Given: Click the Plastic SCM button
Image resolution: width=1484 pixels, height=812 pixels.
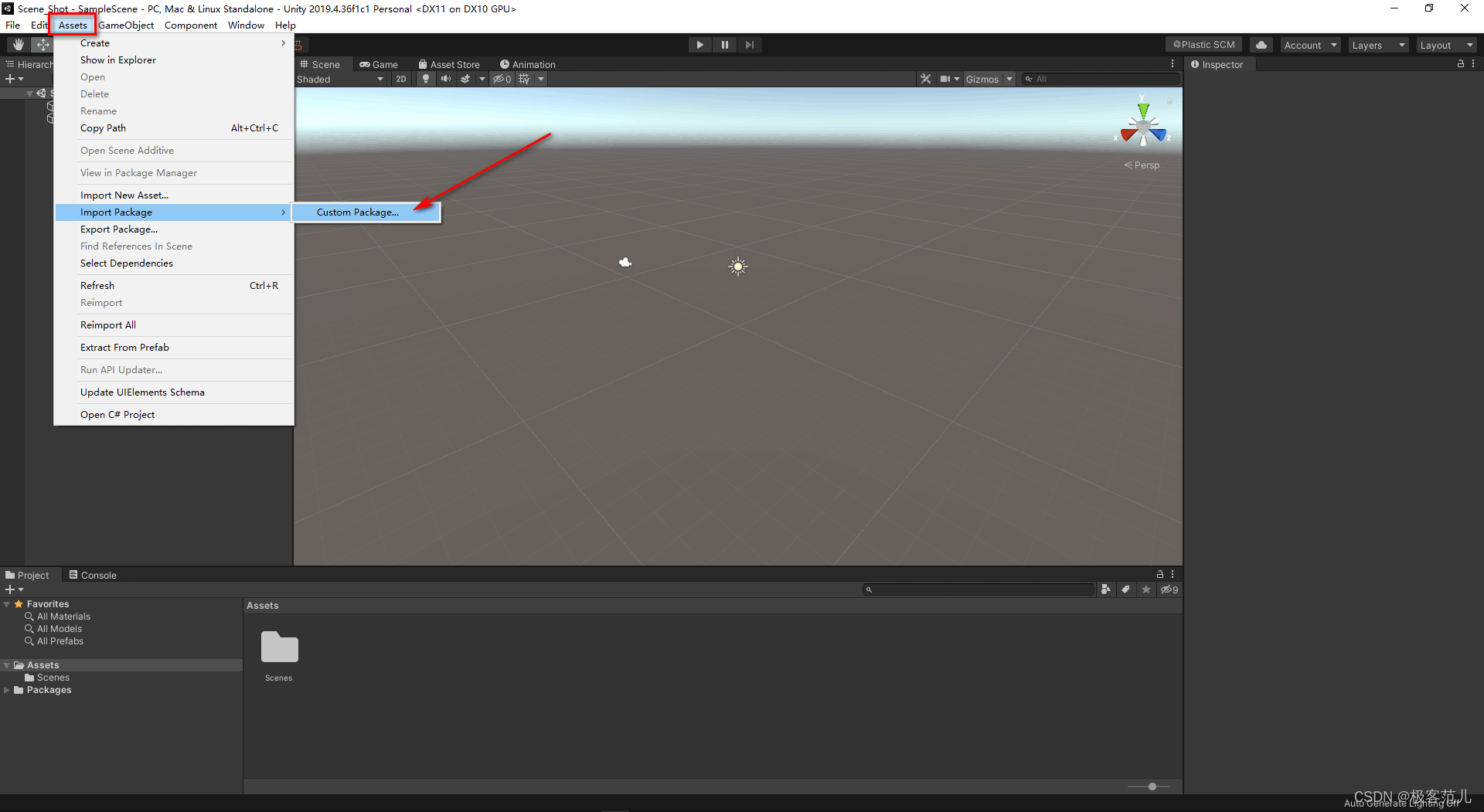Looking at the screenshot, I should click(1203, 45).
